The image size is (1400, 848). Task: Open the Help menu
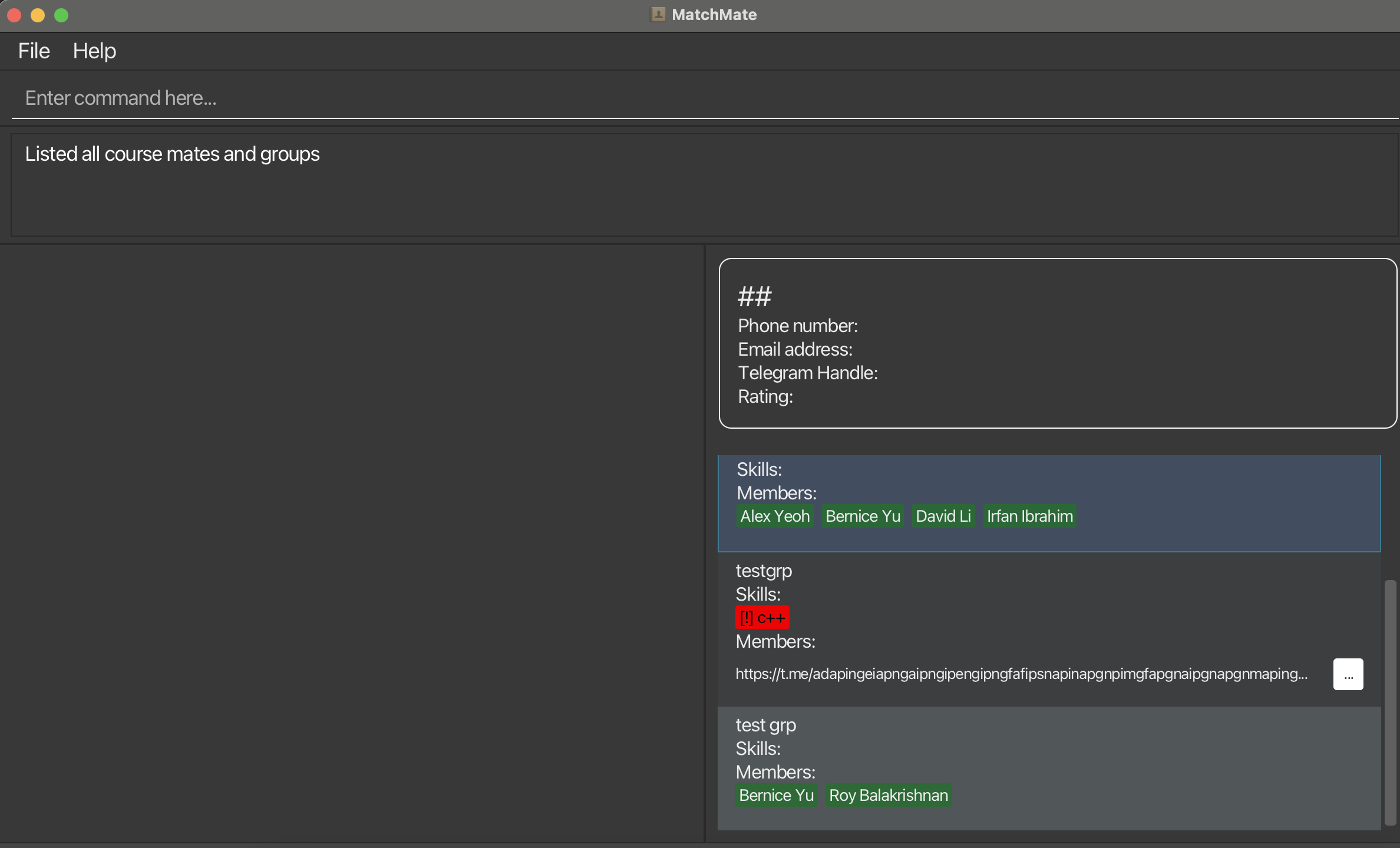coord(94,51)
